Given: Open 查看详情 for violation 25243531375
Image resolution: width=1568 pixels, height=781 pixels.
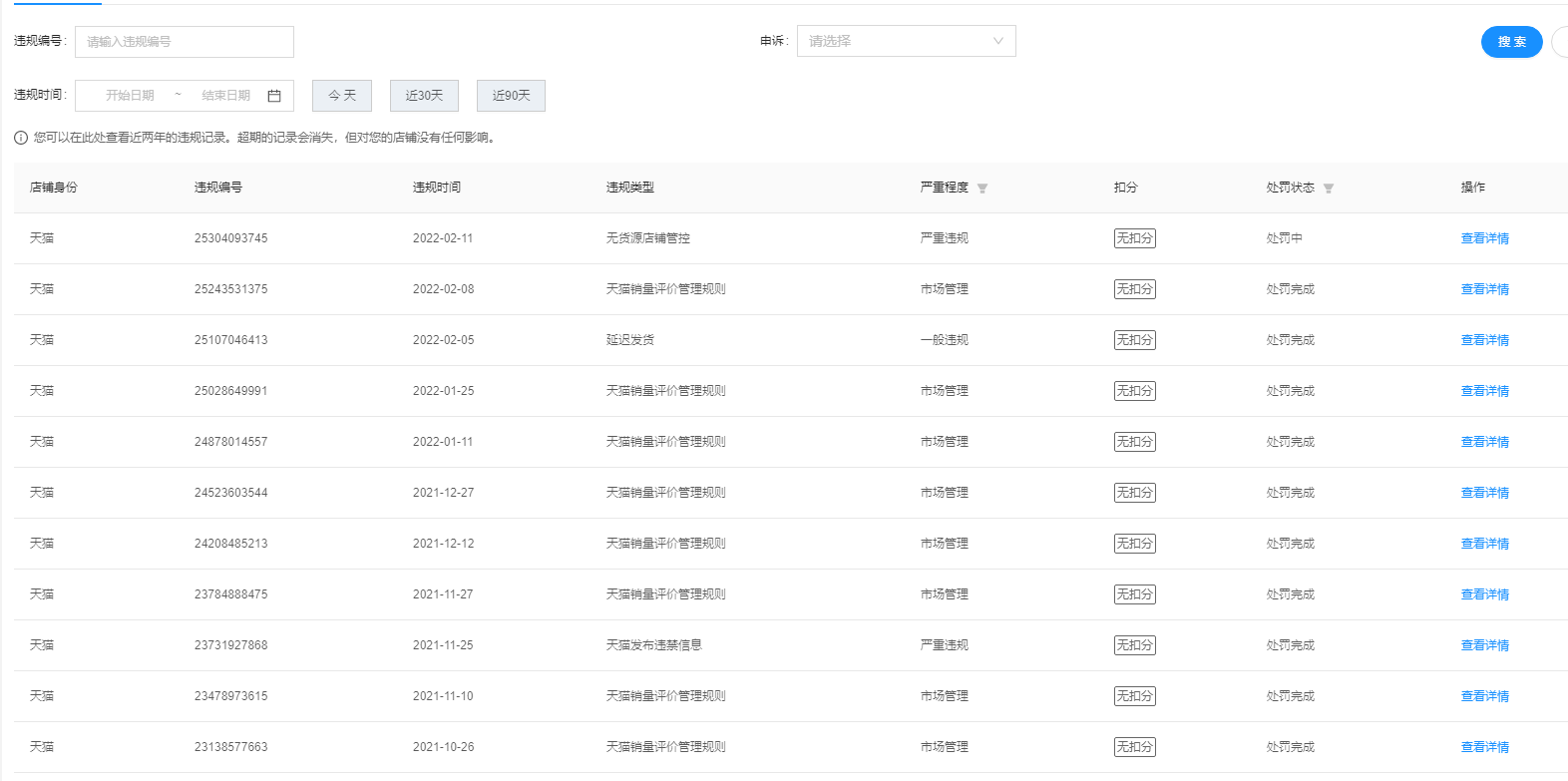Looking at the screenshot, I should click(1485, 289).
